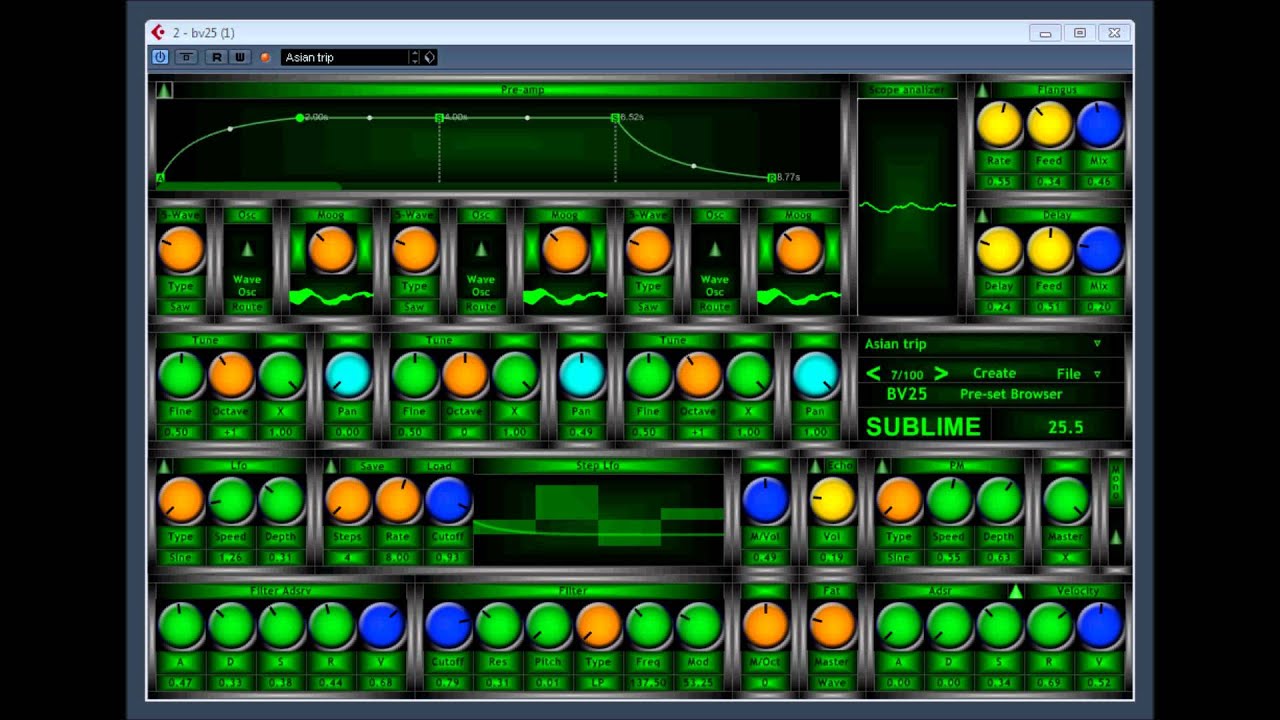
Task: Click the Lfo Speed knob valued 1.26
Action: tap(231, 500)
